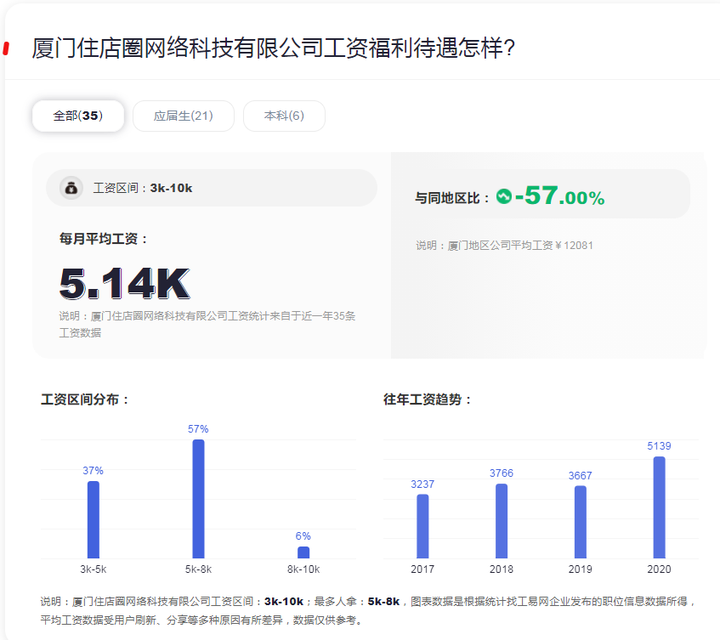
Task: Switch to the 应届生(21) tab
Action: tap(183, 116)
